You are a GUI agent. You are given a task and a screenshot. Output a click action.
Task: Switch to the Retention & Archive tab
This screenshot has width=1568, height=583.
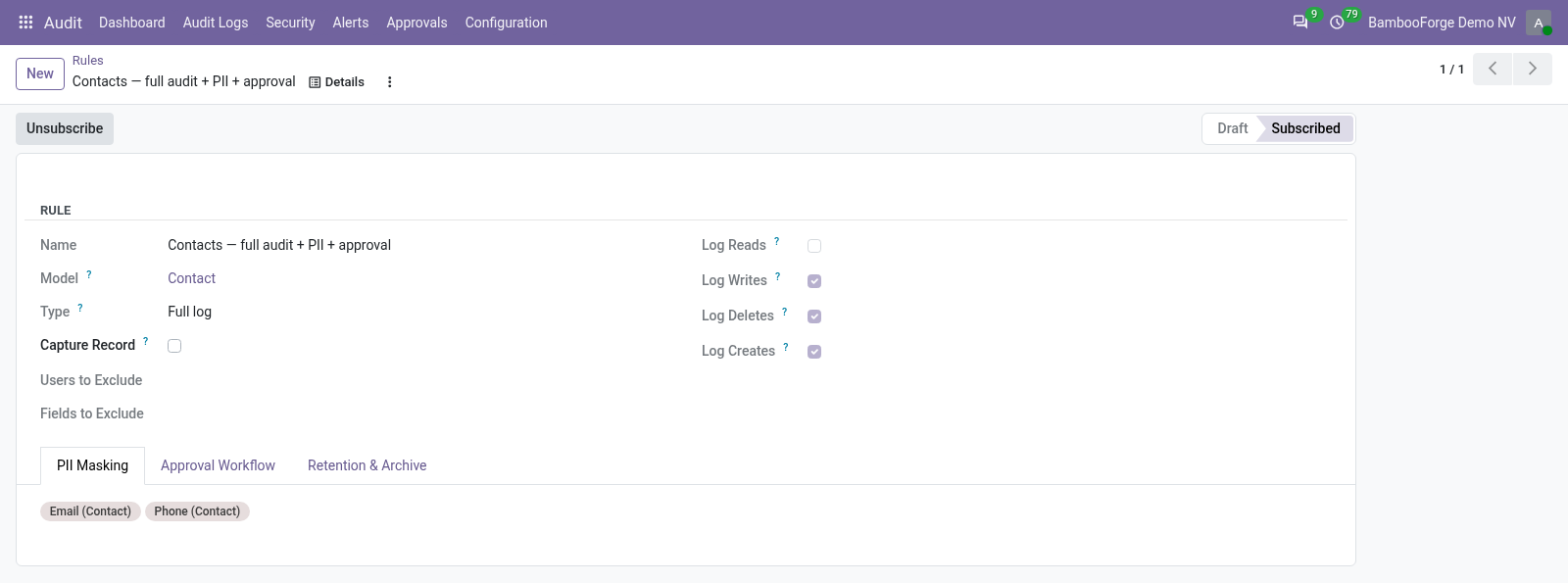pyautogui.click(x=367, y=465)
